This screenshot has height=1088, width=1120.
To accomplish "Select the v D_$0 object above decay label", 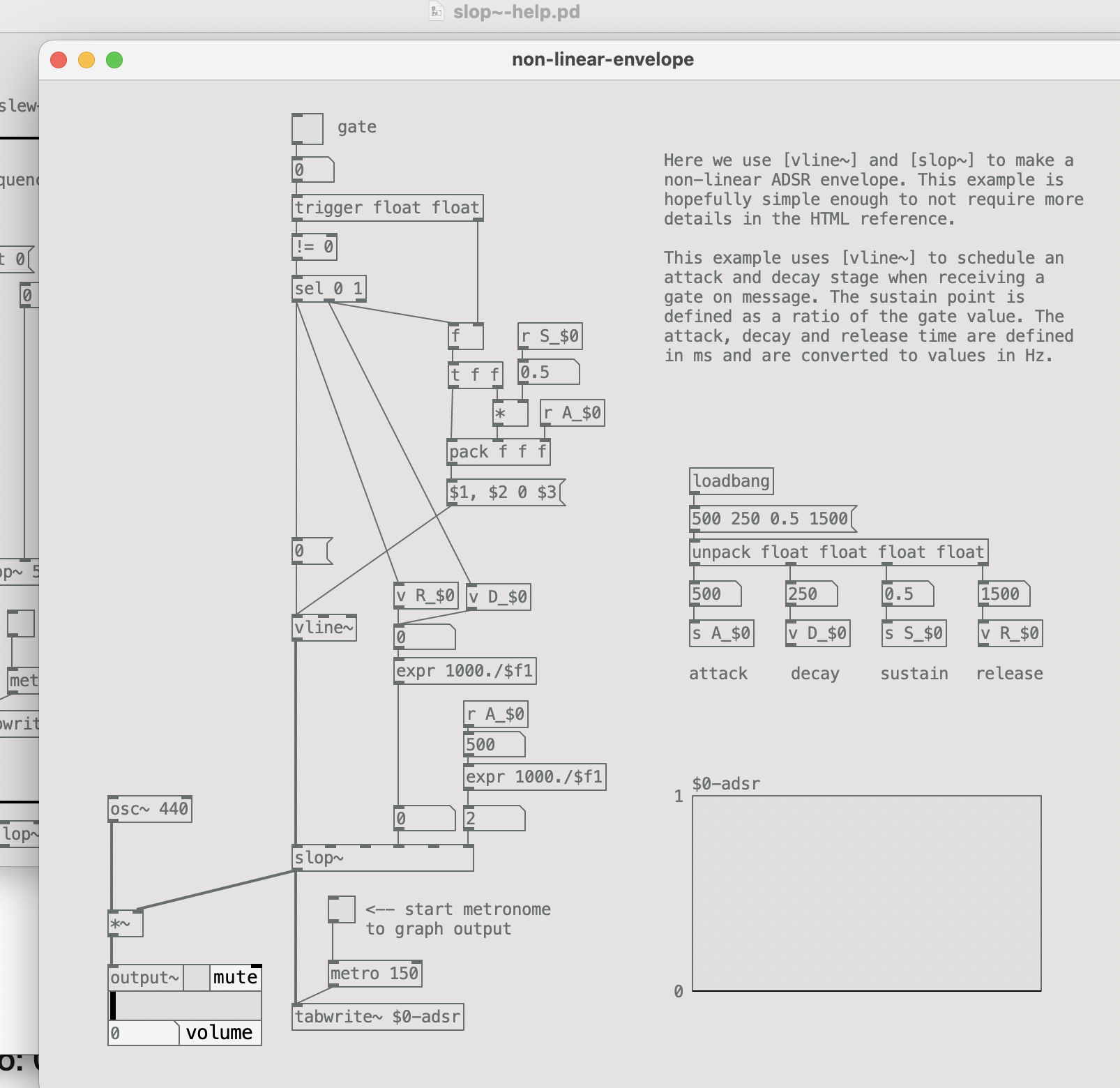I will click(818, 633).
